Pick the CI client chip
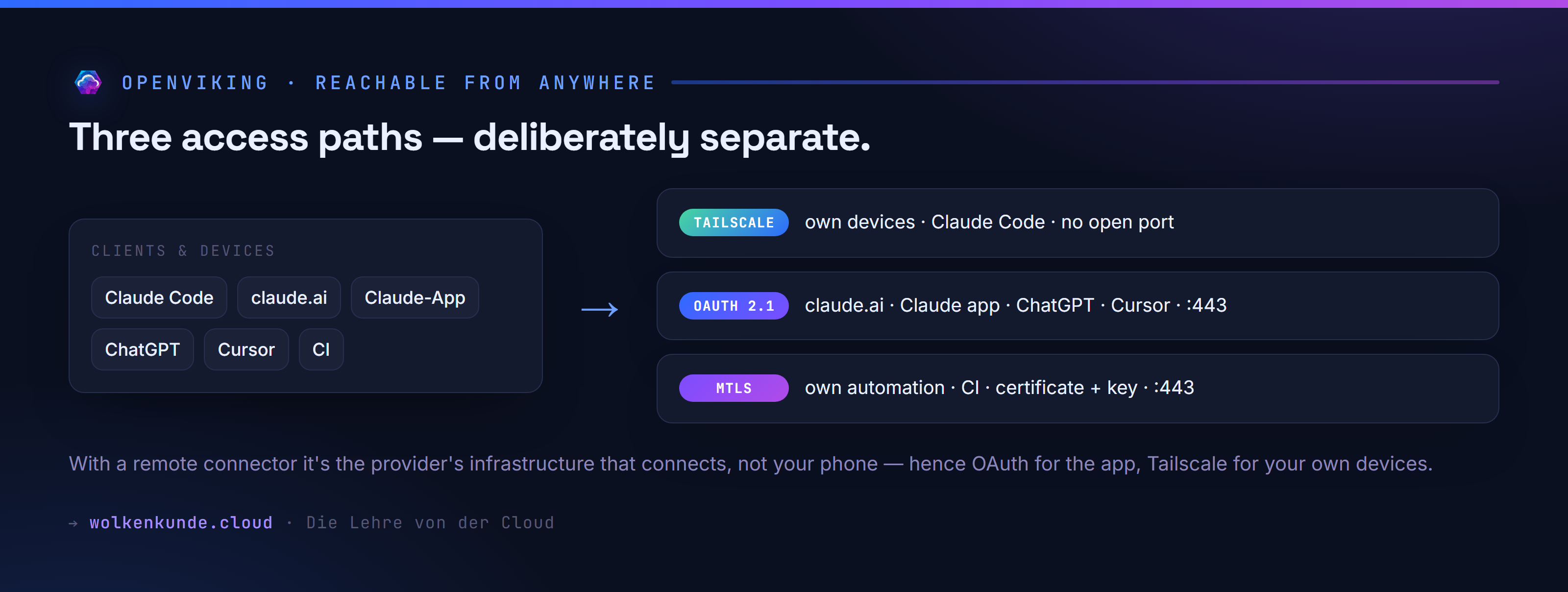The image size is (1568, 592). (321, 349)
